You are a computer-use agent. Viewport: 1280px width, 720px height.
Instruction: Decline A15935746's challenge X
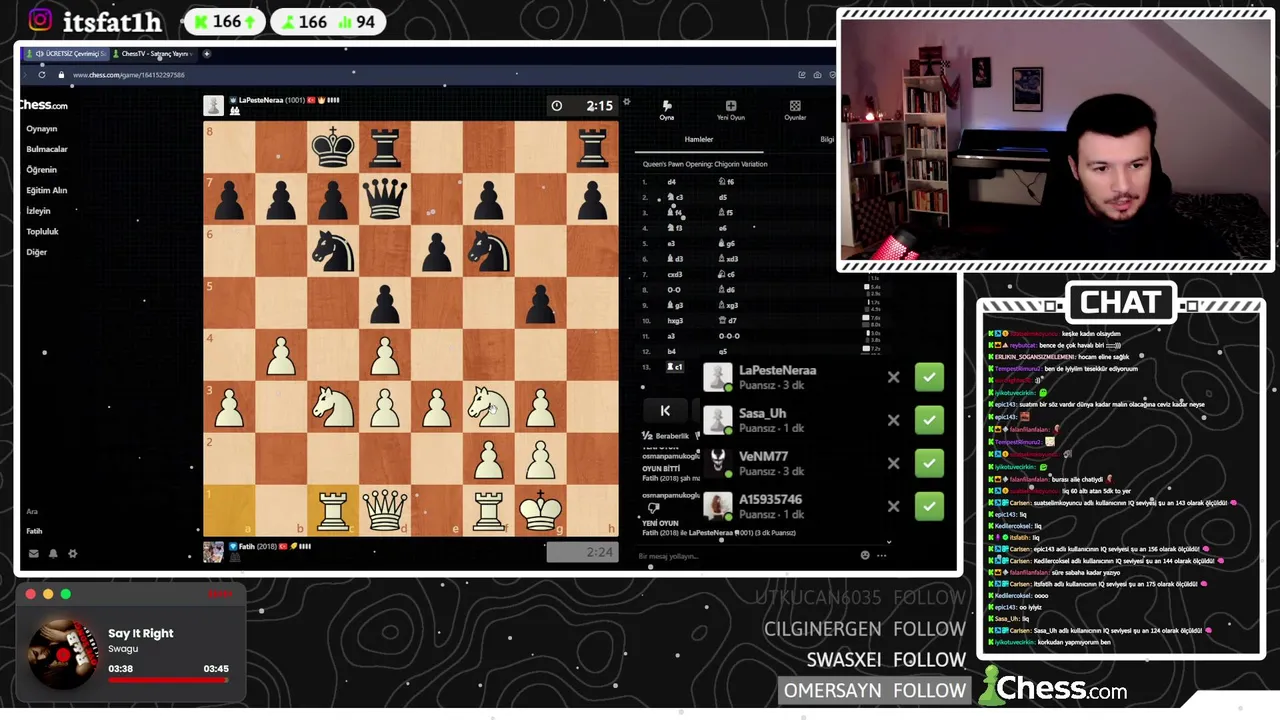click(x=893, y=506)
